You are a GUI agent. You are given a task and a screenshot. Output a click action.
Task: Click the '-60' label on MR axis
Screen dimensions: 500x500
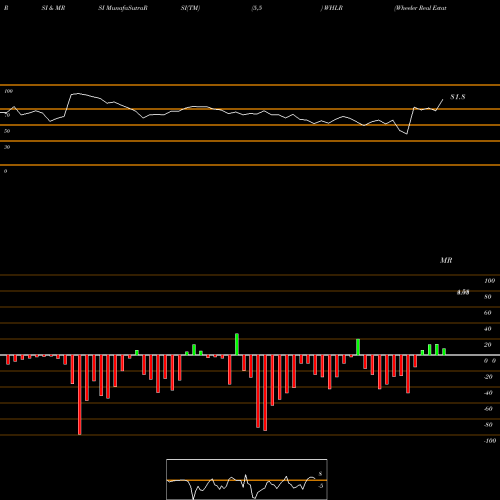point(488,409)
